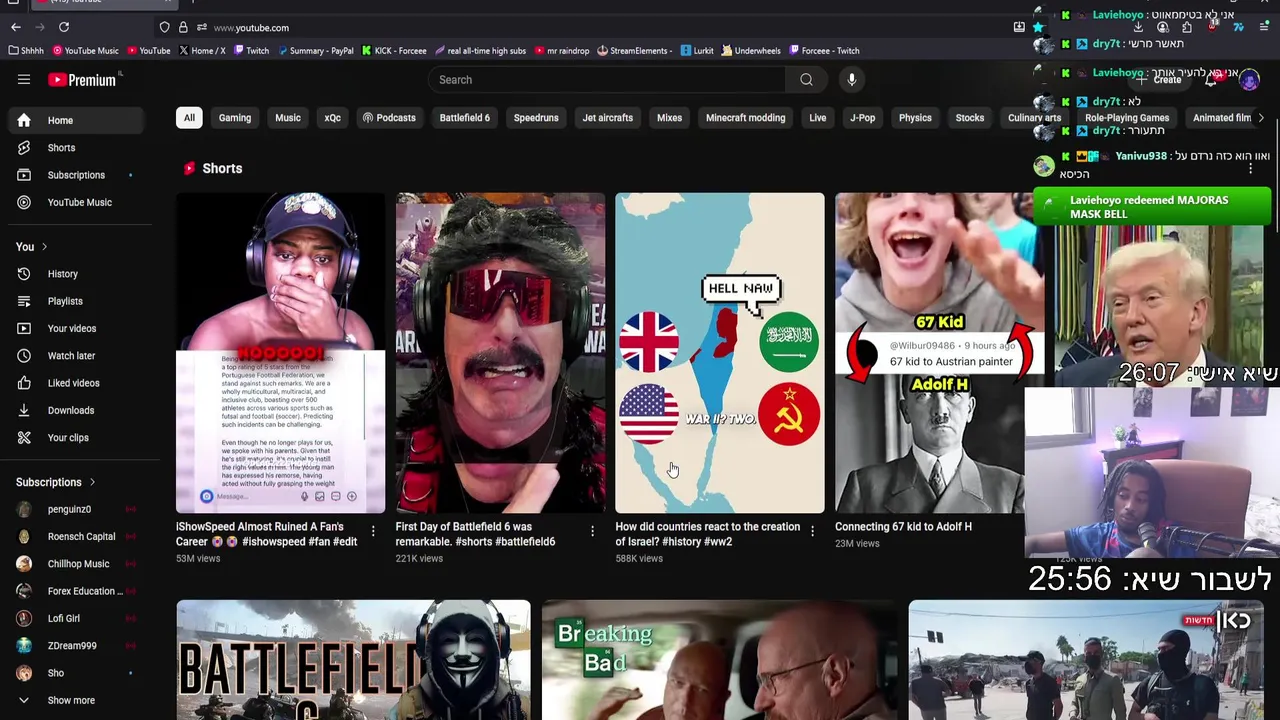Click the shield icon in the address bar
Image resolution: width=1280 pixels, height=720 pixels.
165,27
